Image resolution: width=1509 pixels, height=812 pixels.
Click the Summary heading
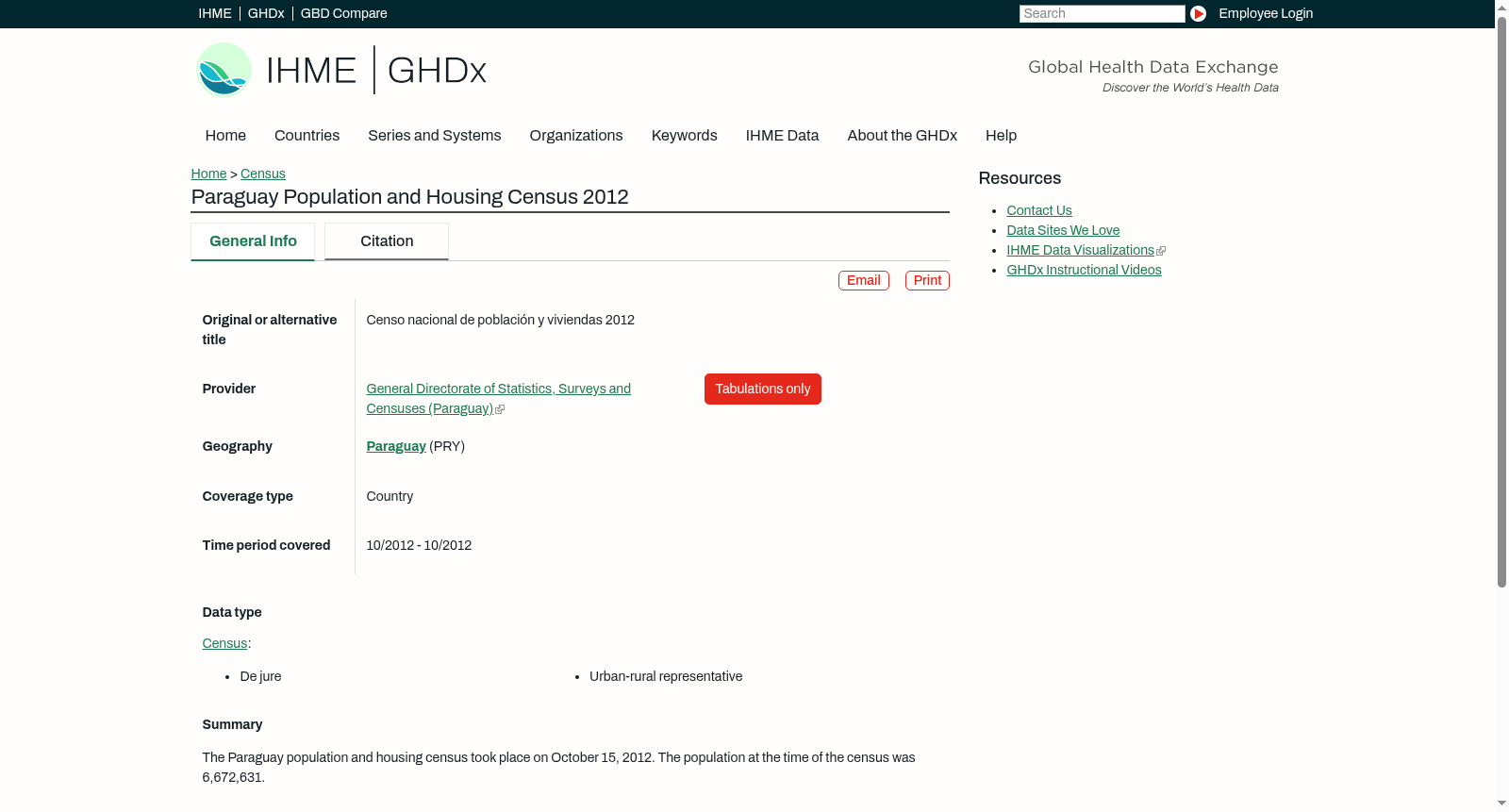pyautogui.click(x=232, y=725)
